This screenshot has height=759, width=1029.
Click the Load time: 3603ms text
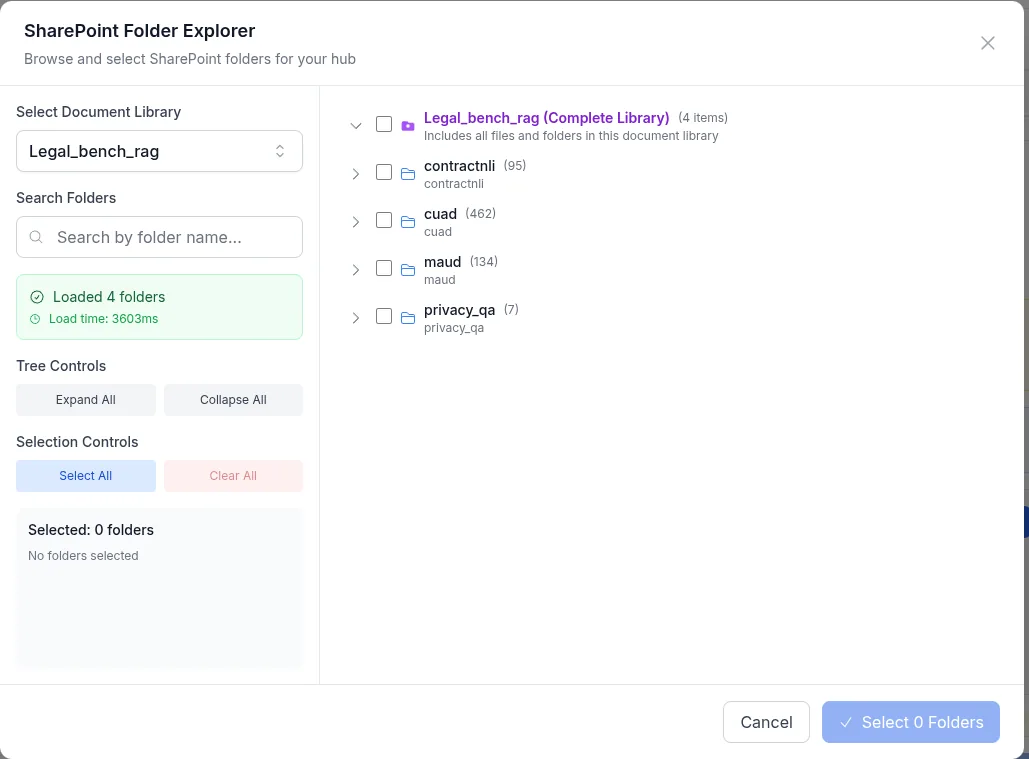pos(104,319)
